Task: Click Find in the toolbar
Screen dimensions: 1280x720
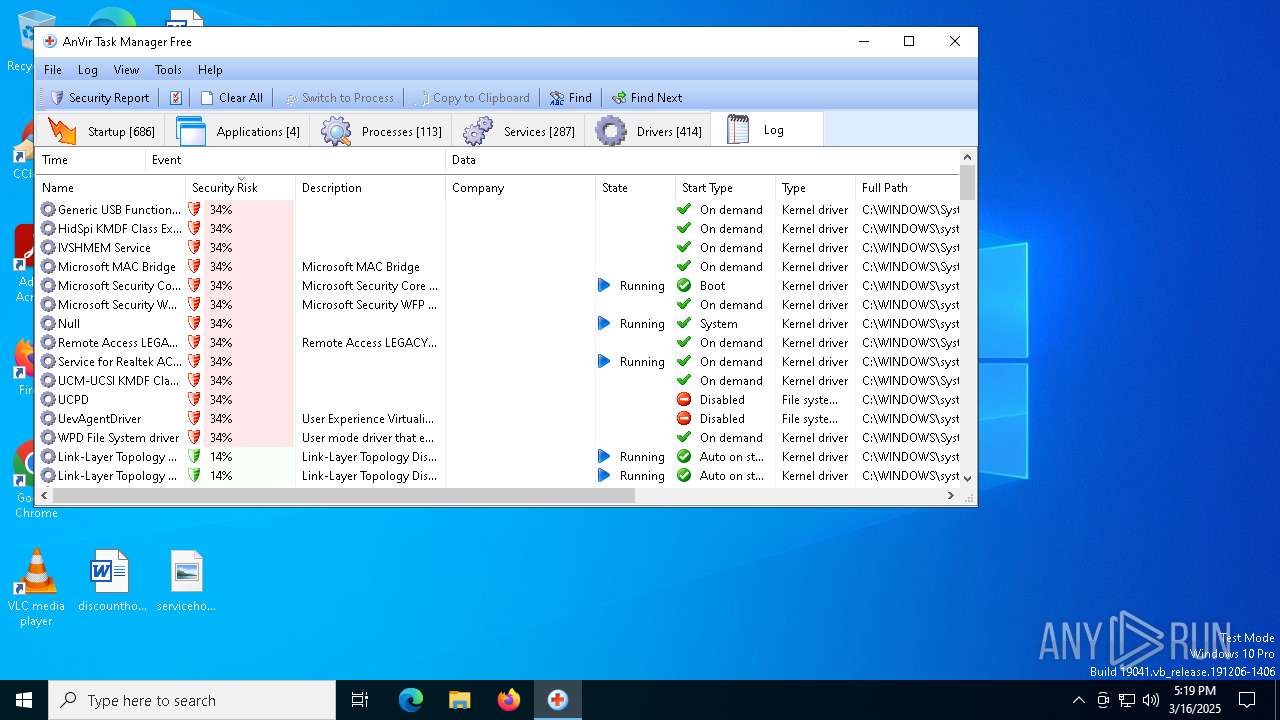Action: (x=570, y=98)
